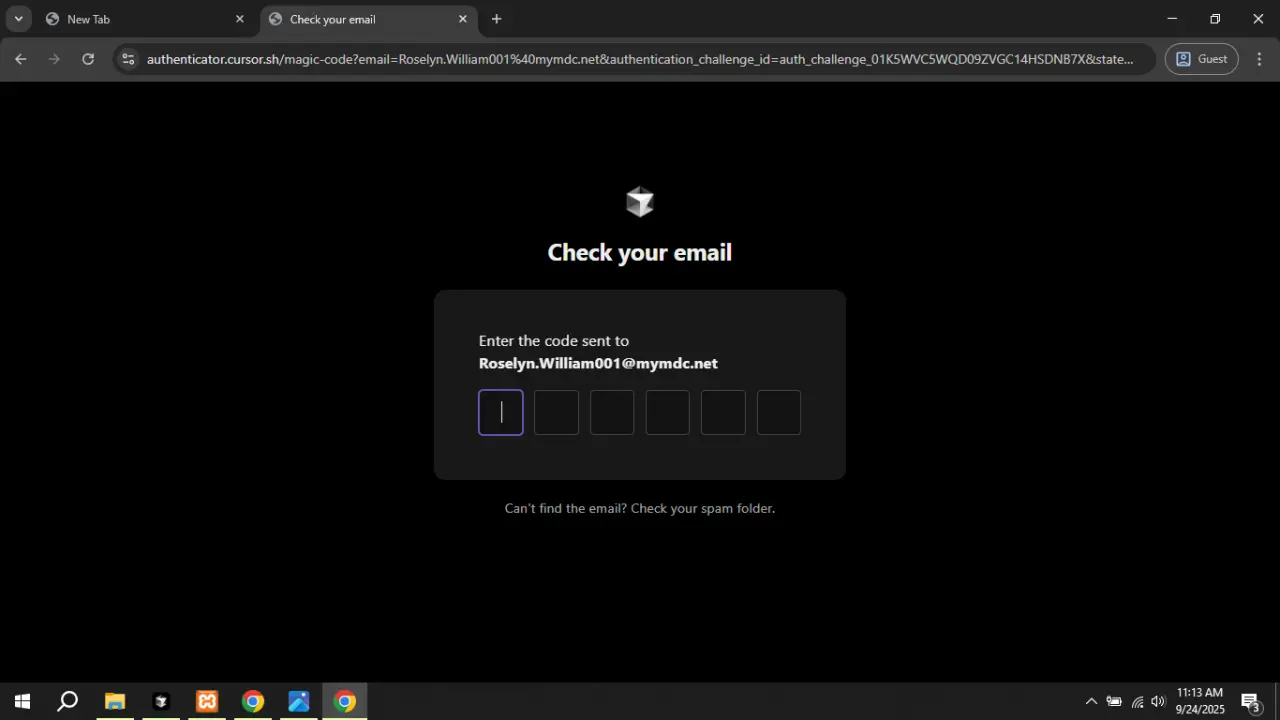View site information icon
The width and height of the screenshot is (1280, 720).
127,59
